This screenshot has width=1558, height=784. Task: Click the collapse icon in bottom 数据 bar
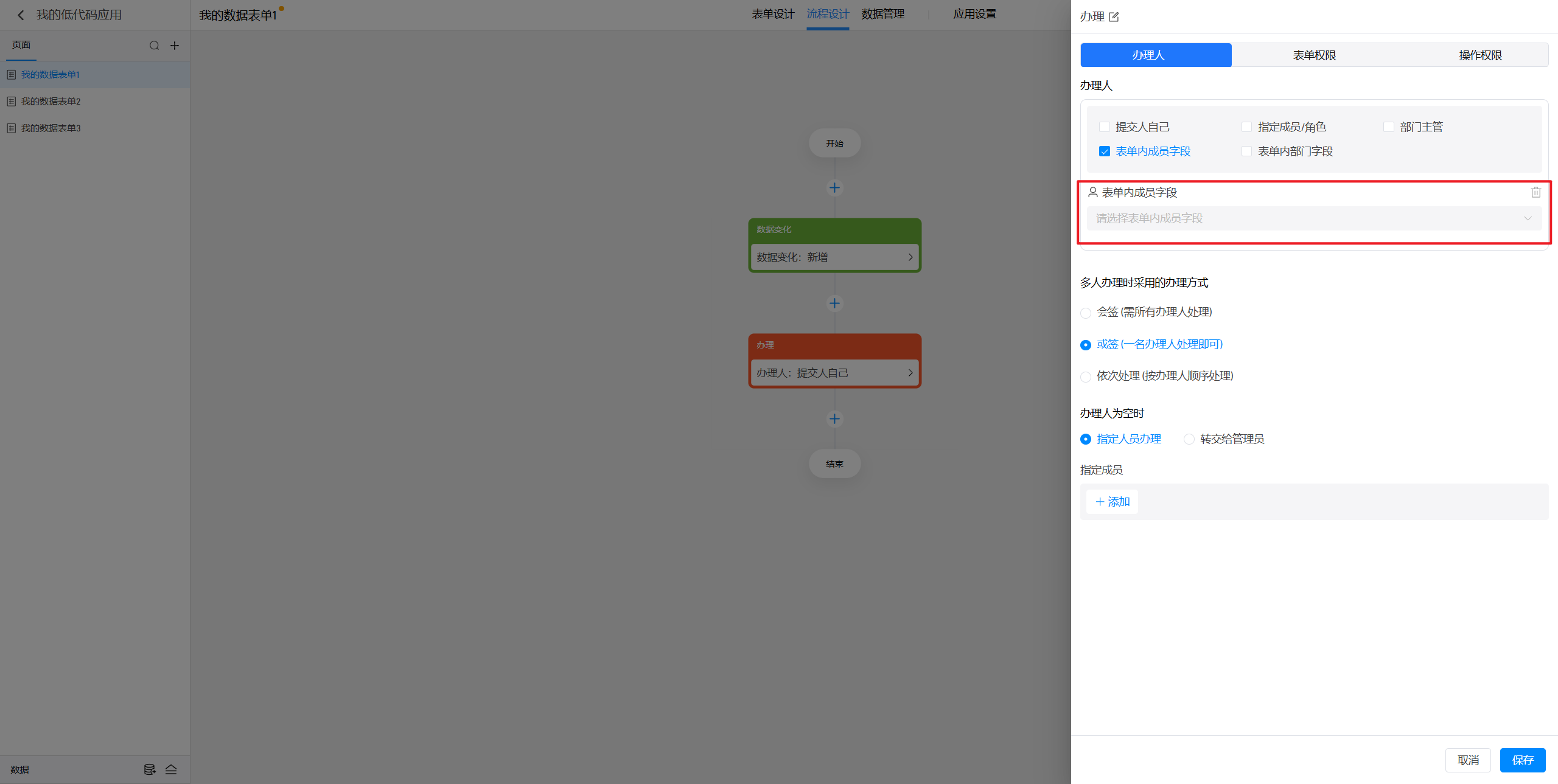point(171,769)
